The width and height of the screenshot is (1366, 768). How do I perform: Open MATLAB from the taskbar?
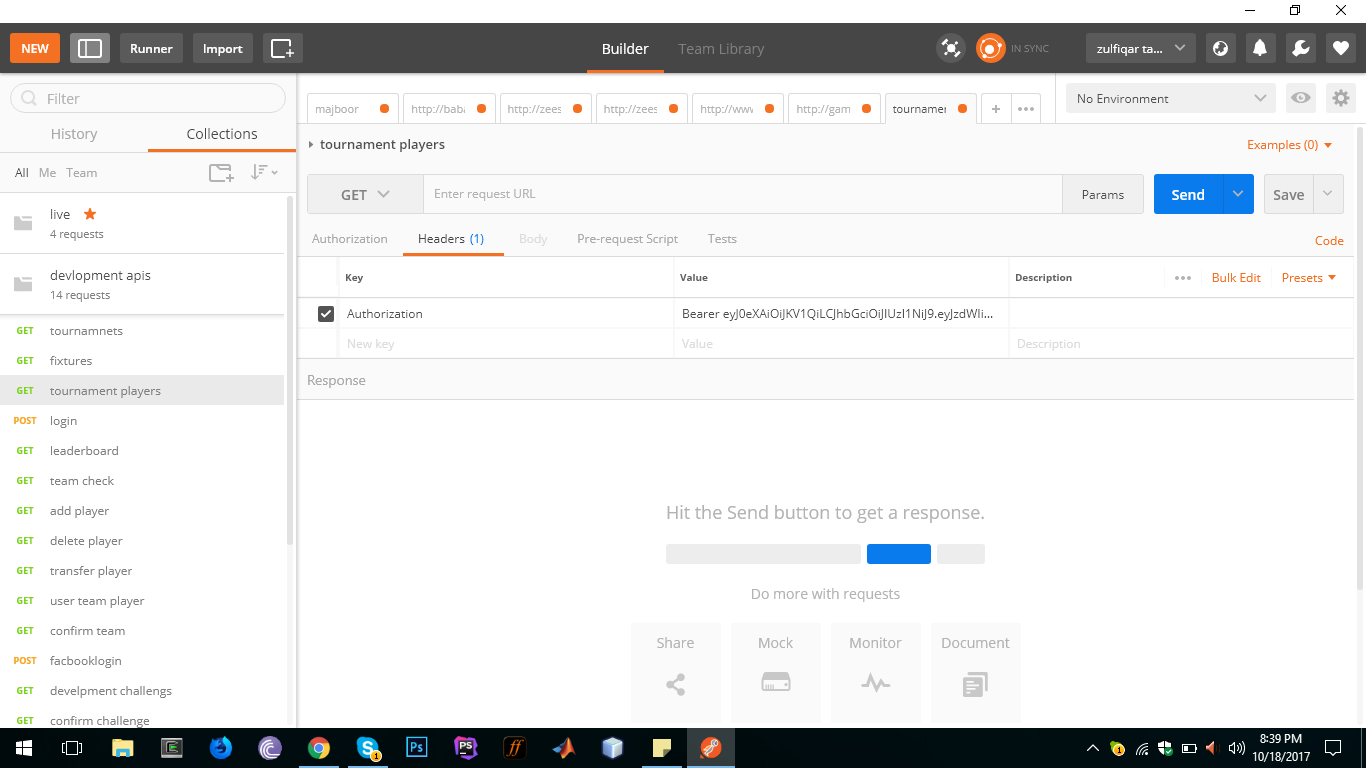[x=564, y=747]
